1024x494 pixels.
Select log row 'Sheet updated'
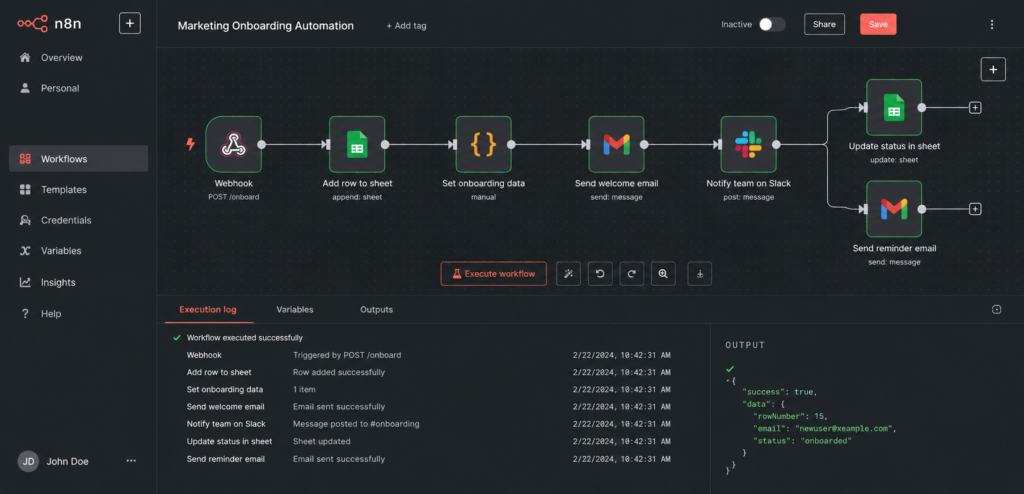click(x=428, y=441)
